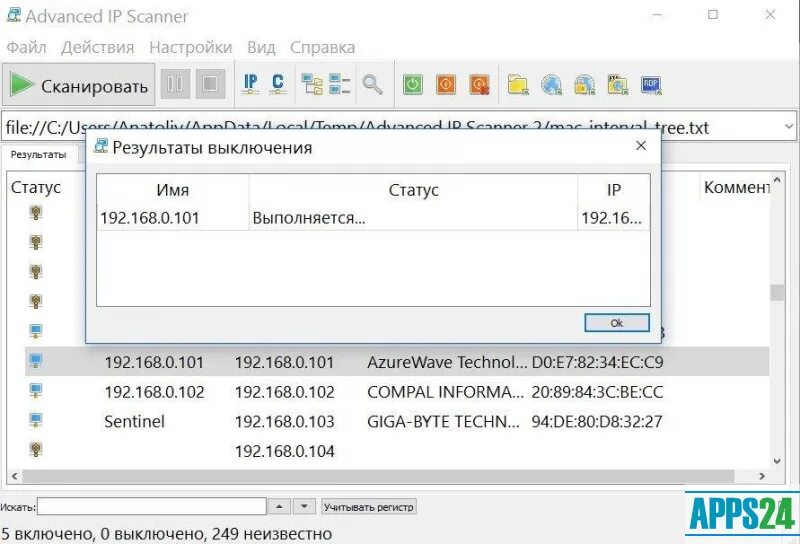
Task: Click the class C subnet icon
Action: click(278, 84)
